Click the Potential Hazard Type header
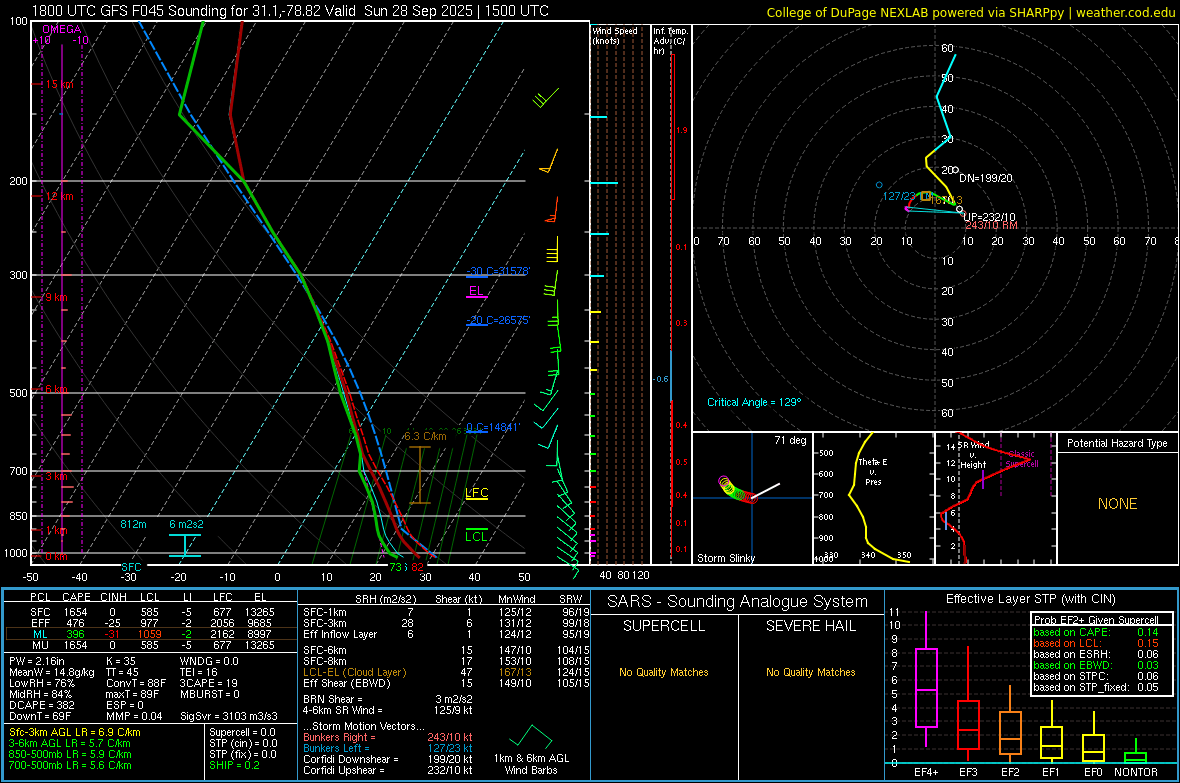The height and width of the screenshot is (783, 1180). (1117, 443)
